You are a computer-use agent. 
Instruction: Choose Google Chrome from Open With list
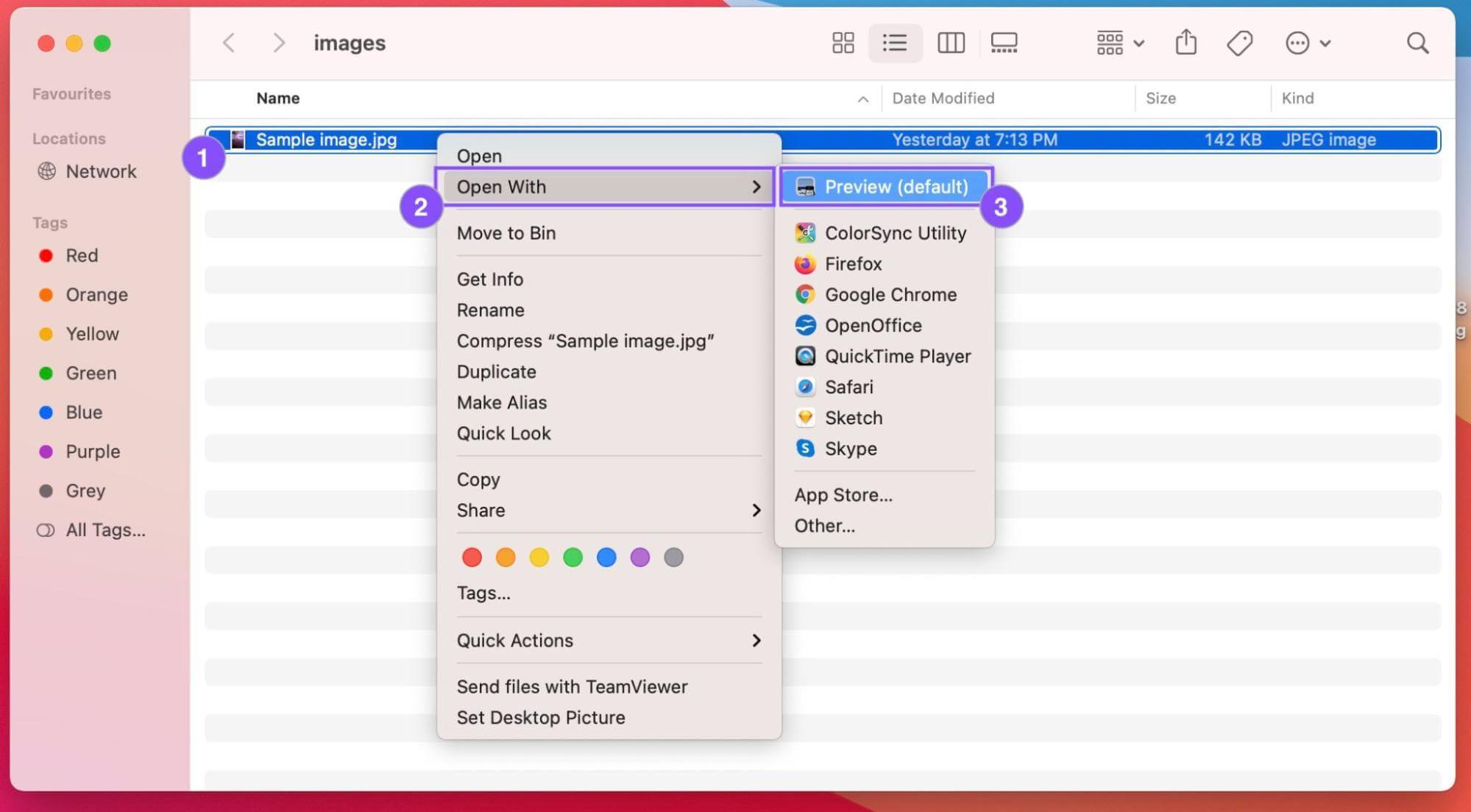click(x=890, y=294)
